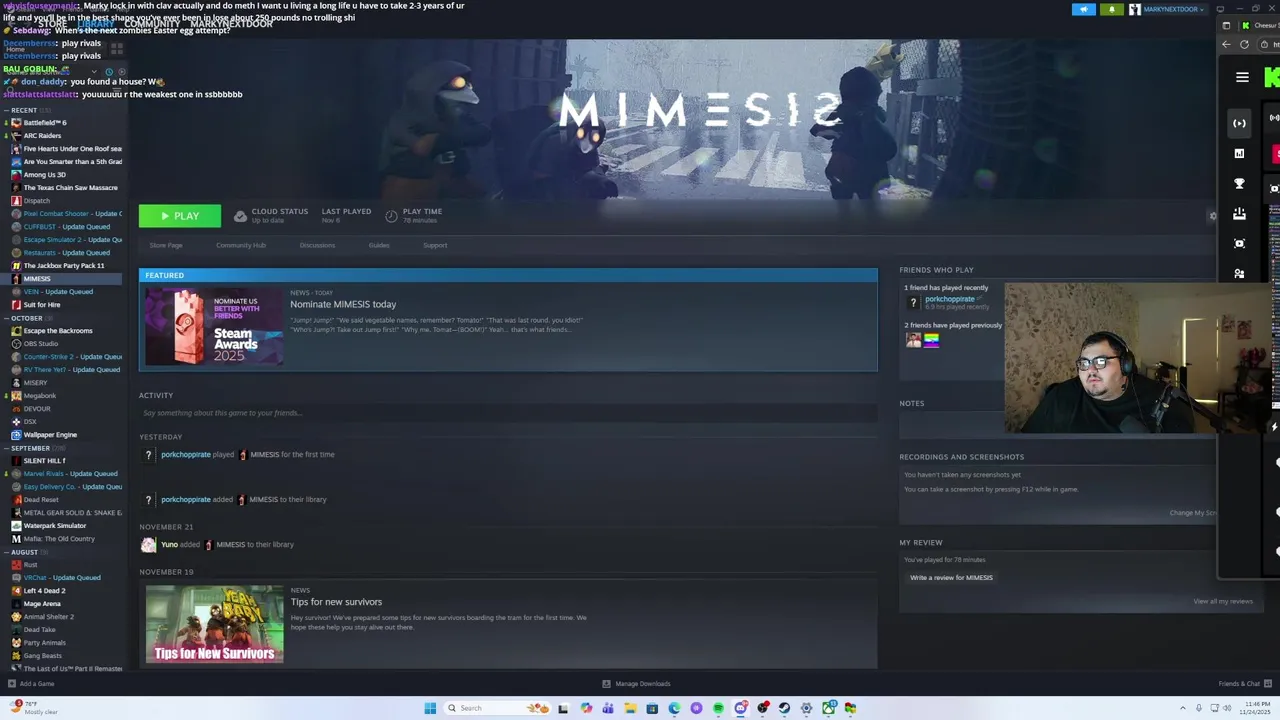1280x720 pixels.
Task: Select Waterpark Simulator in library list
Action: [x=55, y=525]
